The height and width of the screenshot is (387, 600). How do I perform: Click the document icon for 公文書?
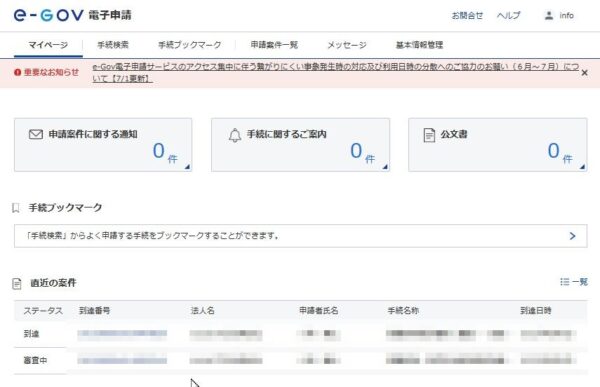click(429, 135)
